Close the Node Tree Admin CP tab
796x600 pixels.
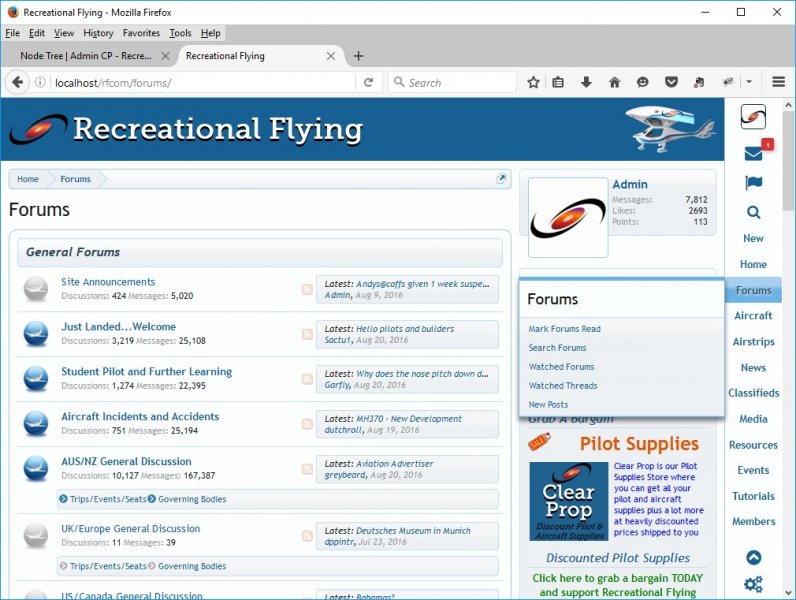[165, 56]
